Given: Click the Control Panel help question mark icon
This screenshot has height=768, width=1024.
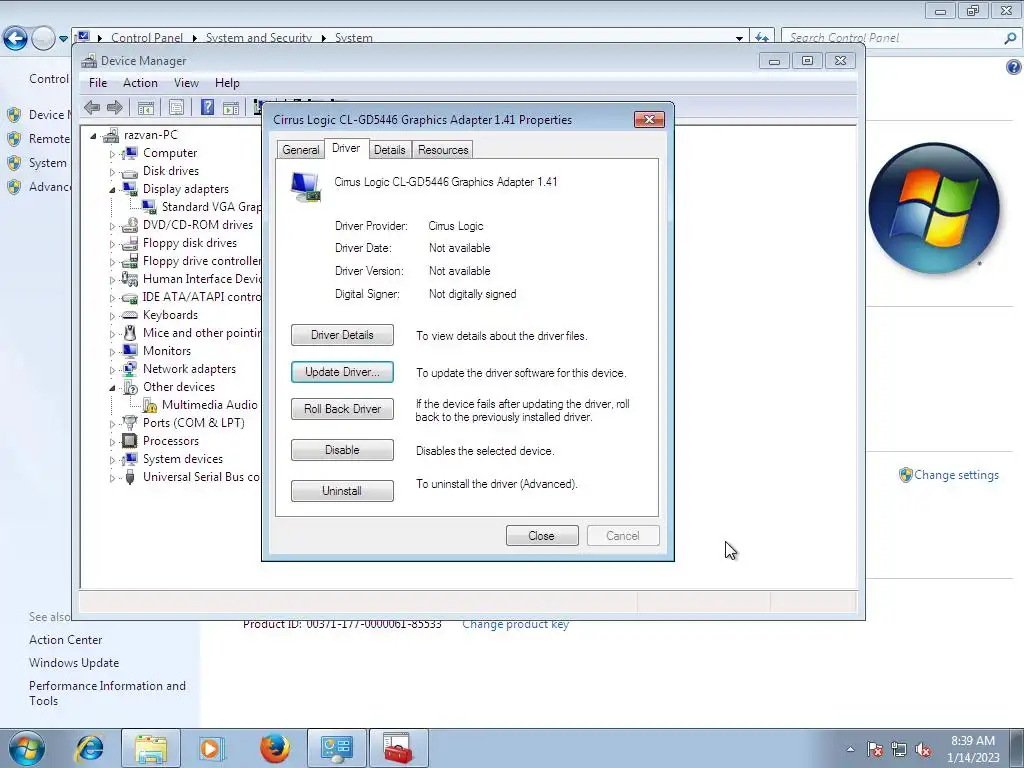Looking at the screenshot, I should [1014, 67].
